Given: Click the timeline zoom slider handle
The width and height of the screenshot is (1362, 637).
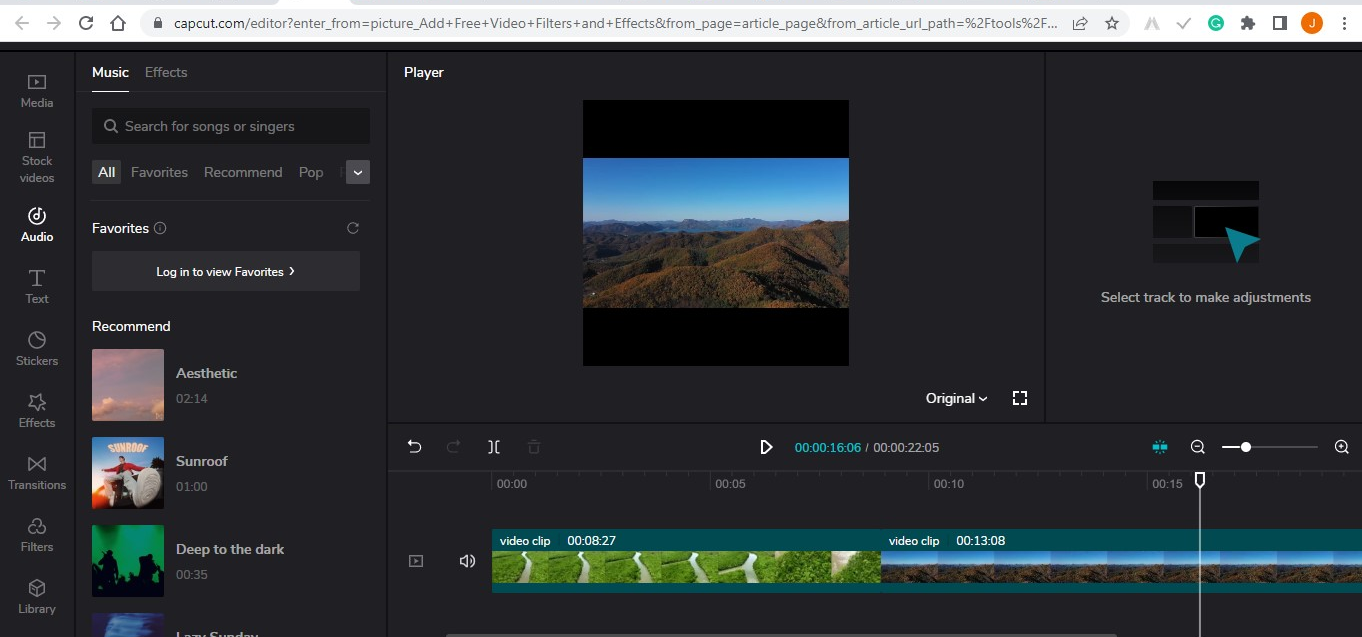Looking at the screenshot, I should tap(1246, 447).
